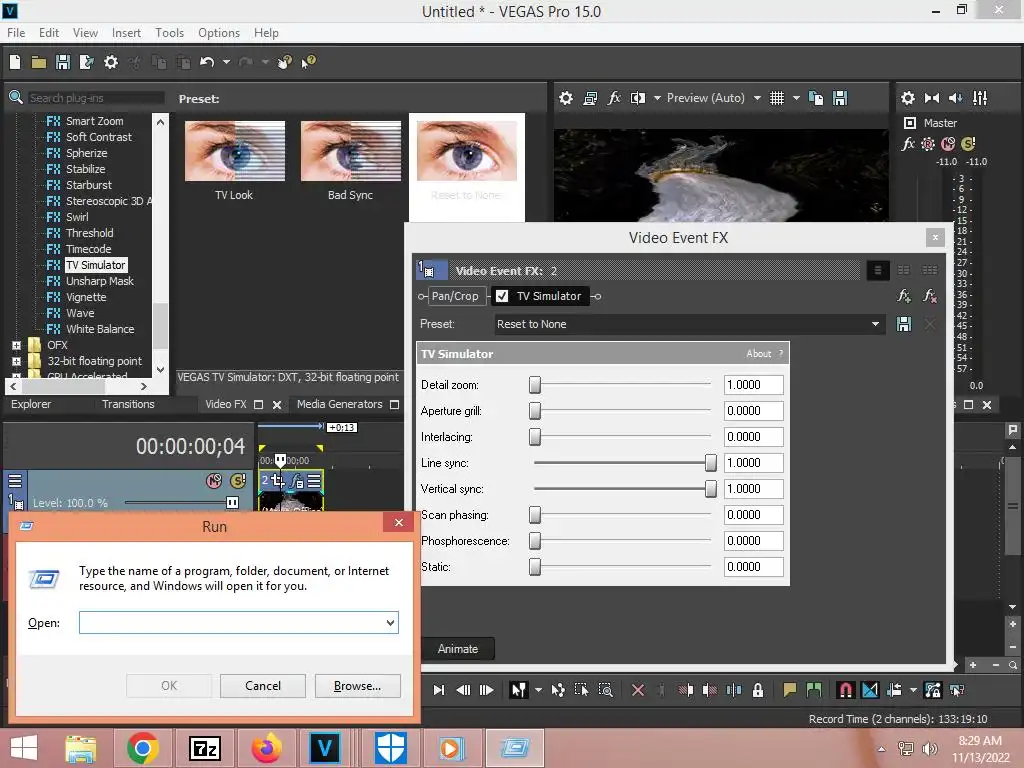Toggle Downmix output on Master
1024x768 pixels.
coord(932,98)
